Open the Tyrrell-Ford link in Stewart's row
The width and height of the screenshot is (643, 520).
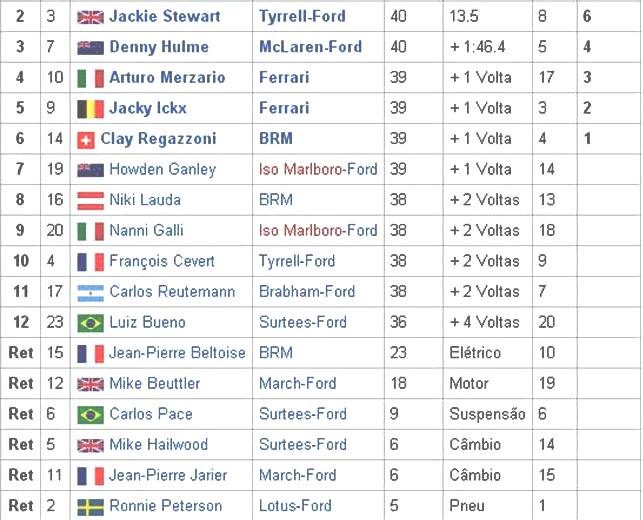coord(302,17)
